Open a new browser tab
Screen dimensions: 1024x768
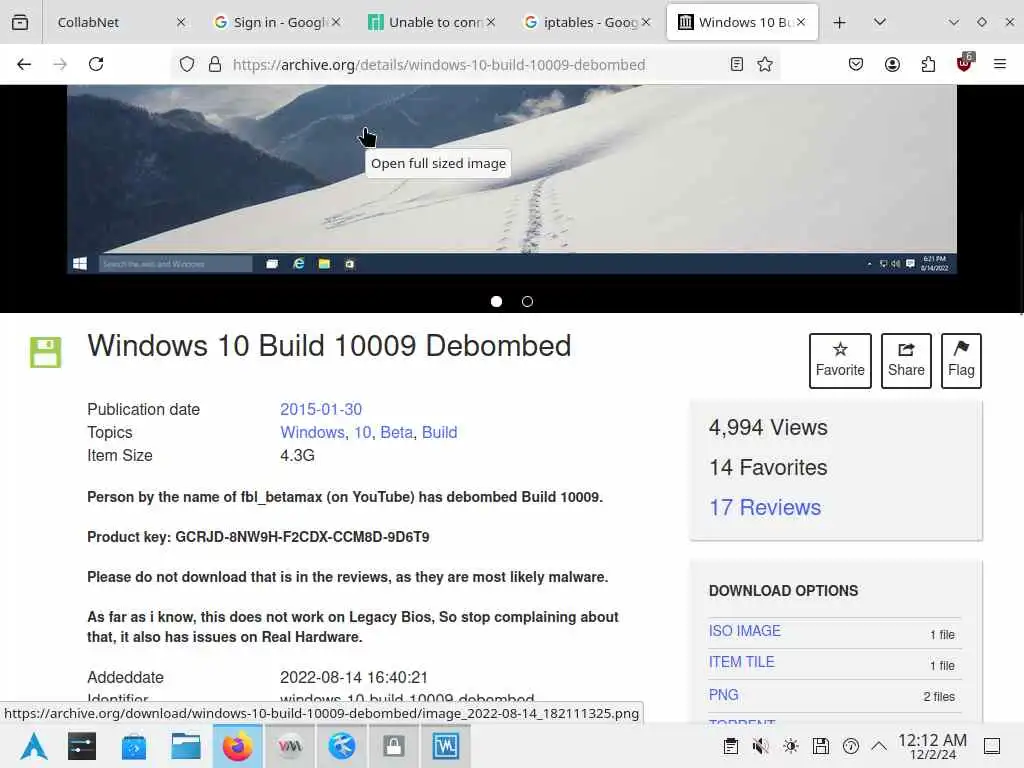coord(840,22)
